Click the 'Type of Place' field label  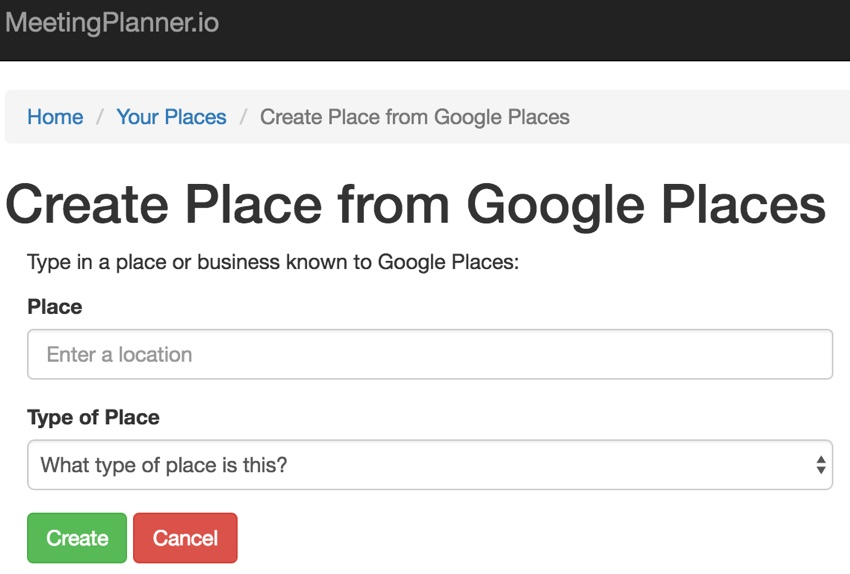93,417
